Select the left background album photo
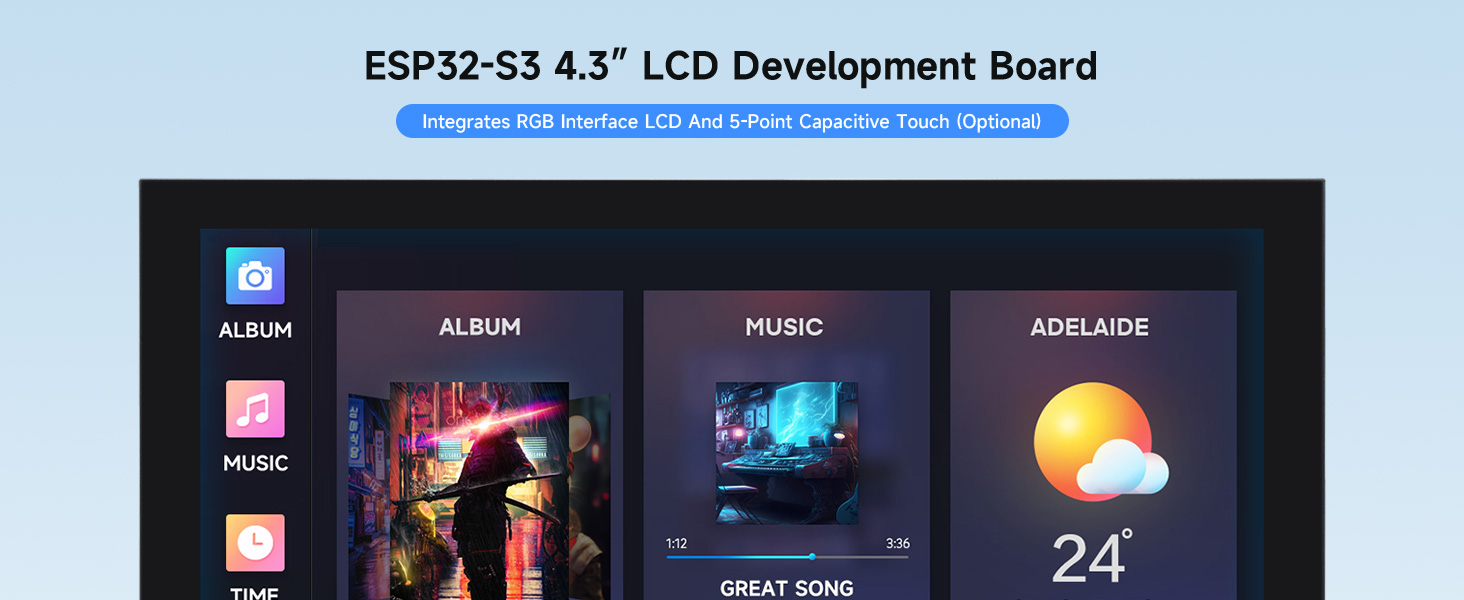The image size is (1464, 600). [368, 497]
